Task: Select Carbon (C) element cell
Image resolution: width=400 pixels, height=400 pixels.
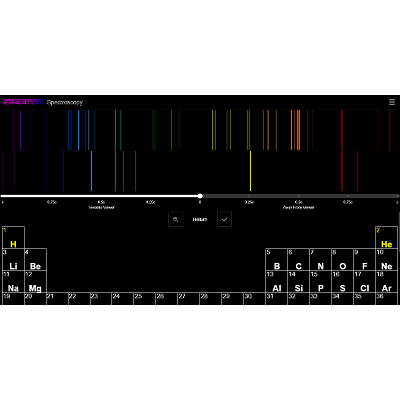Action: 298,259
